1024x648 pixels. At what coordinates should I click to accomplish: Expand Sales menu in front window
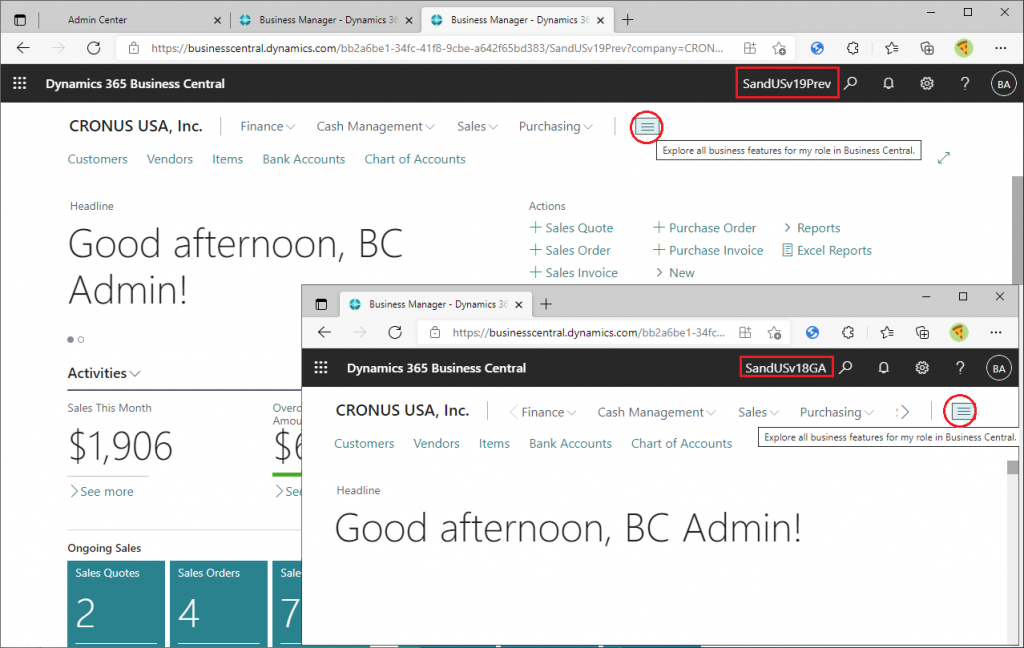(x=758, y=412)
